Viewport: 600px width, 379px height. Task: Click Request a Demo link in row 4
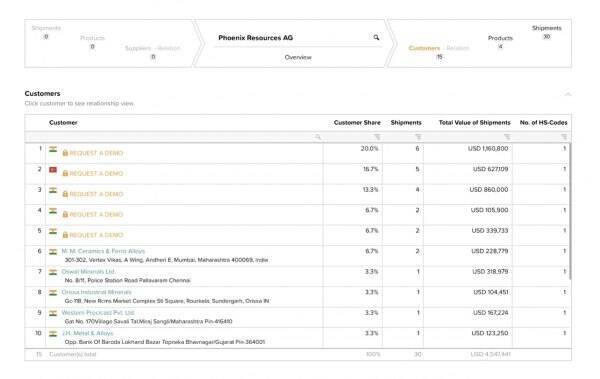(x=96, y=214)
